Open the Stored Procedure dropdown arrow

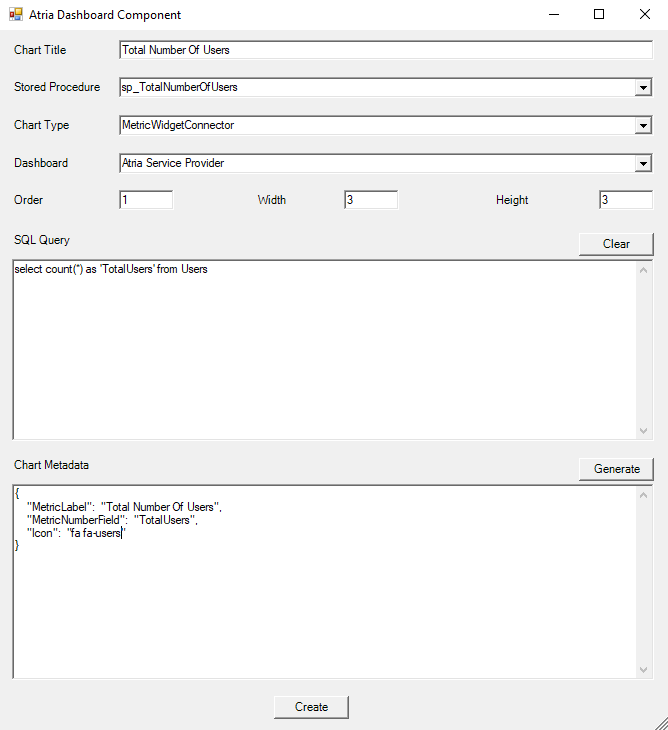[643, 88]
